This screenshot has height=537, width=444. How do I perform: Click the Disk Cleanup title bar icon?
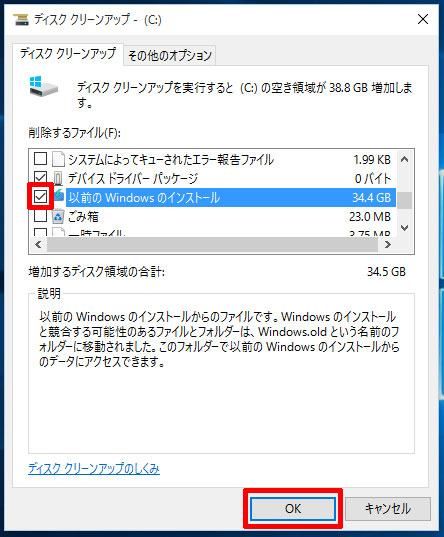click(x=21, y=20)
